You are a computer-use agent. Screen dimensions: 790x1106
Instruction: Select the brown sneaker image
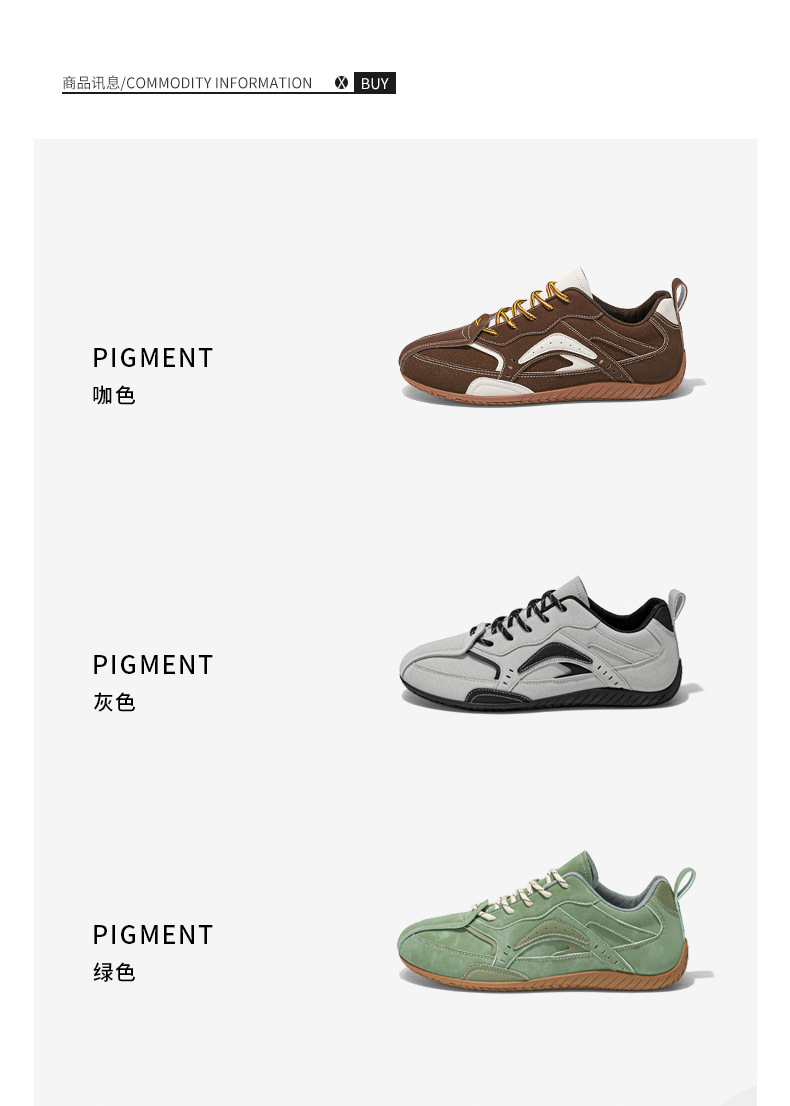click(x=552, y=336)
